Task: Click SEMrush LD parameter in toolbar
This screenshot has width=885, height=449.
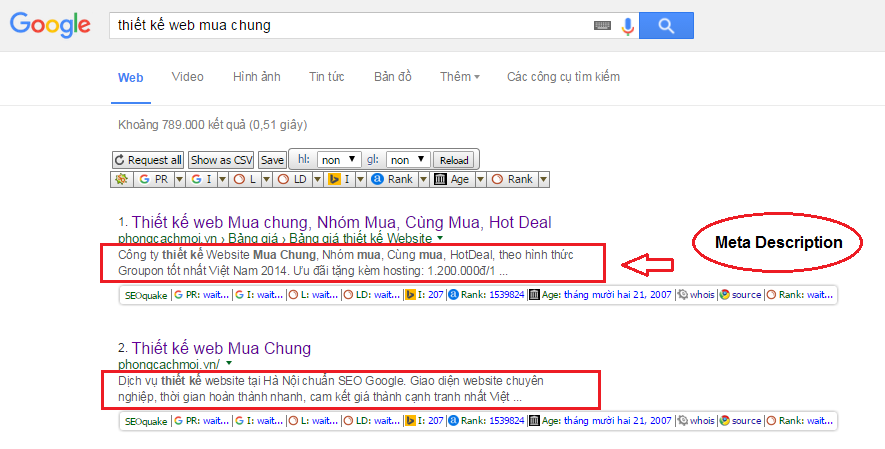Action: pos(292,179)
